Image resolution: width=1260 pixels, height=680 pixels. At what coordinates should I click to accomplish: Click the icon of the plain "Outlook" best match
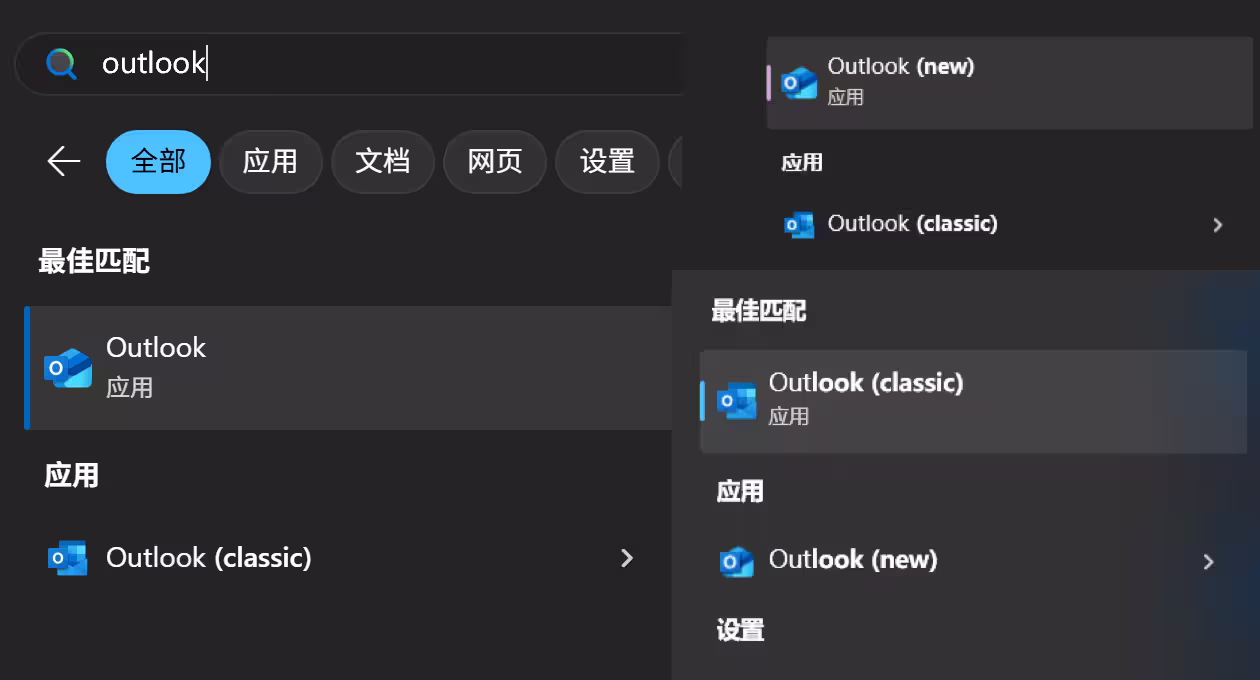point(68,368)
